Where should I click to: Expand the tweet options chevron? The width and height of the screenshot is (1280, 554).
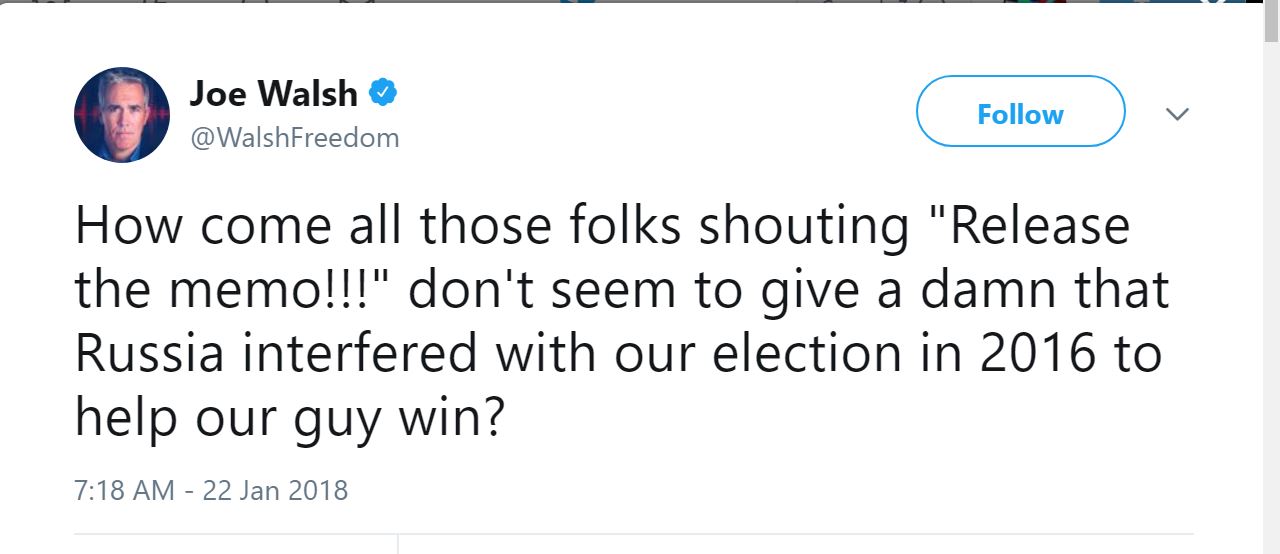pyautogui.click(x=1178, y=114)
